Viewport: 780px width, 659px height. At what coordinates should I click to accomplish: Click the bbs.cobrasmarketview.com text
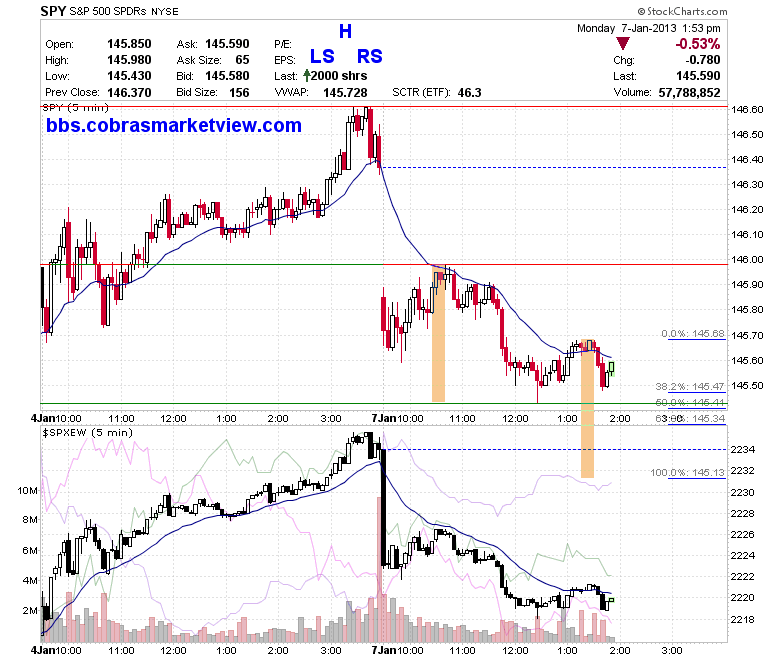(174, 125)
